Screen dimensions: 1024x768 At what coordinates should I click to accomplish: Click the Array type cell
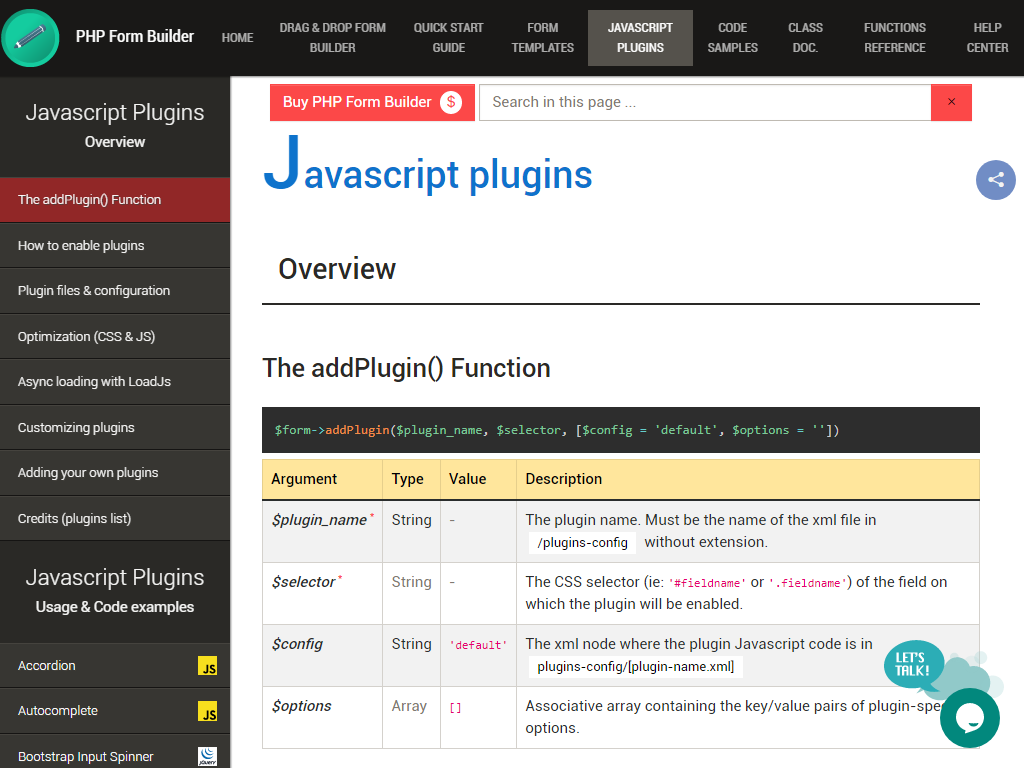(x=411, y=717)
